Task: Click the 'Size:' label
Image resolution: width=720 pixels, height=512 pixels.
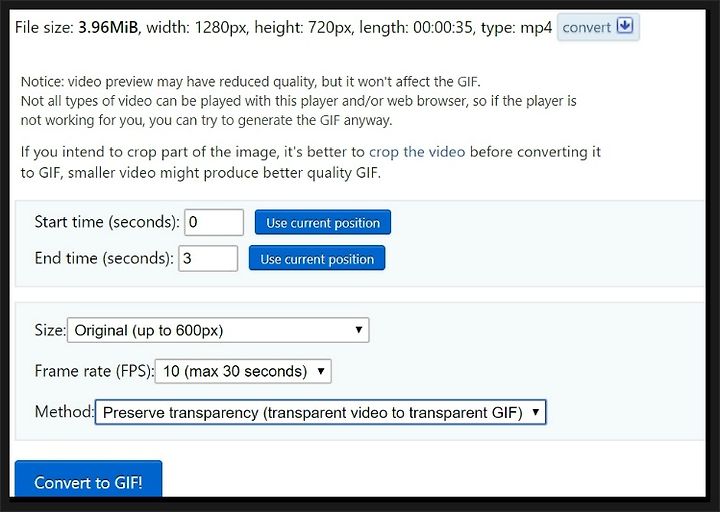Action: point(51,330)
